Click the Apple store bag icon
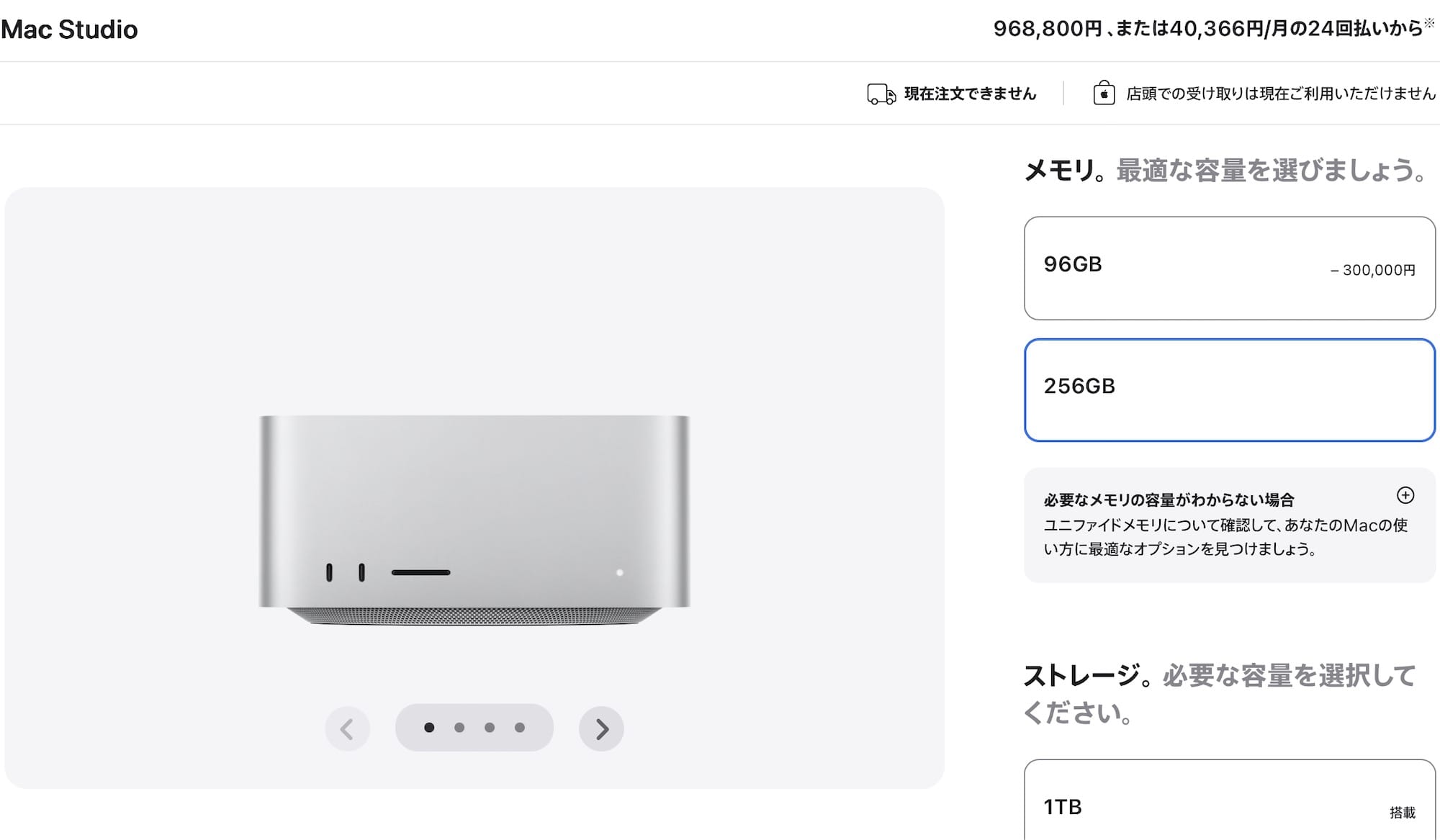 (1104, 93)
